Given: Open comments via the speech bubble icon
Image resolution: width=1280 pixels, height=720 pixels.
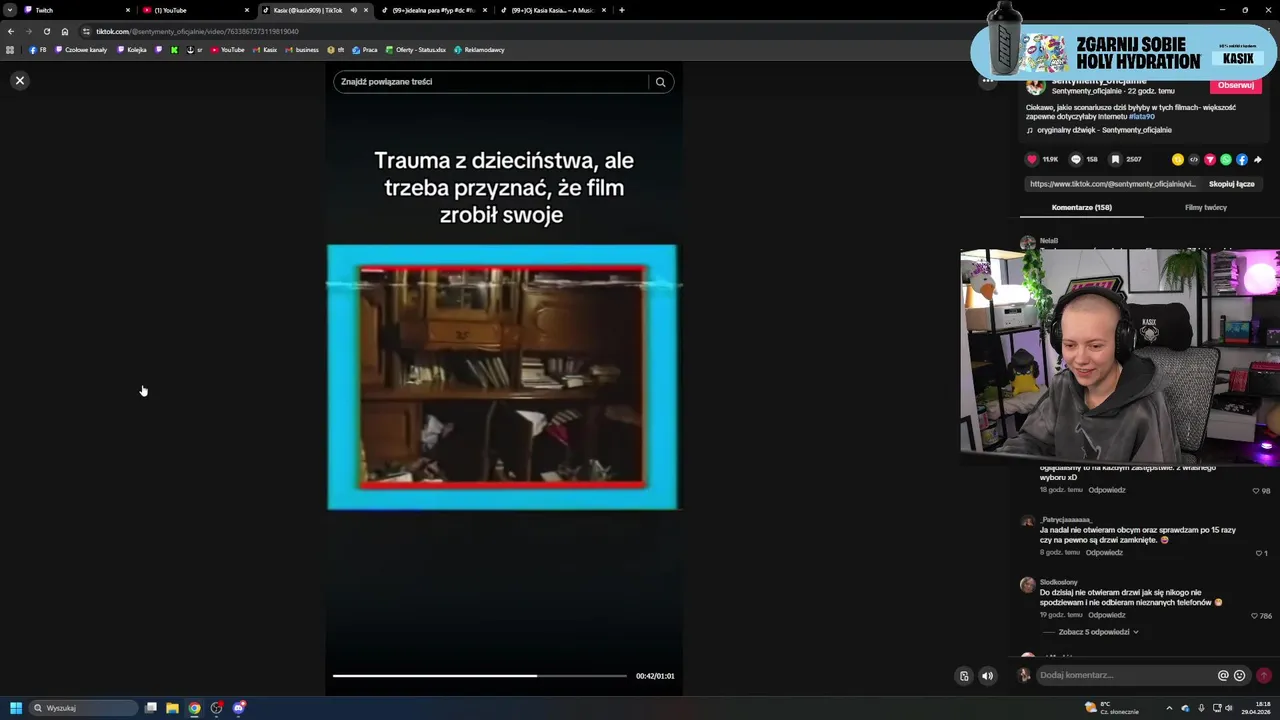Looking at the screenshot, I should 1076,159.
